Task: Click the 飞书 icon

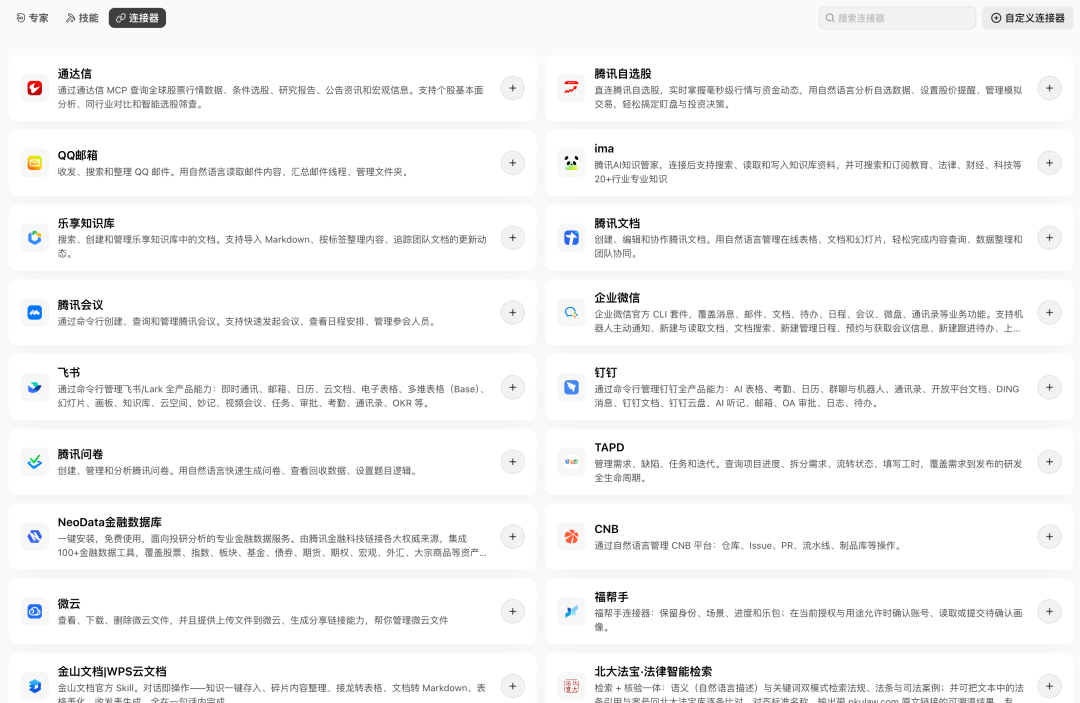Action: coord(34,388)
